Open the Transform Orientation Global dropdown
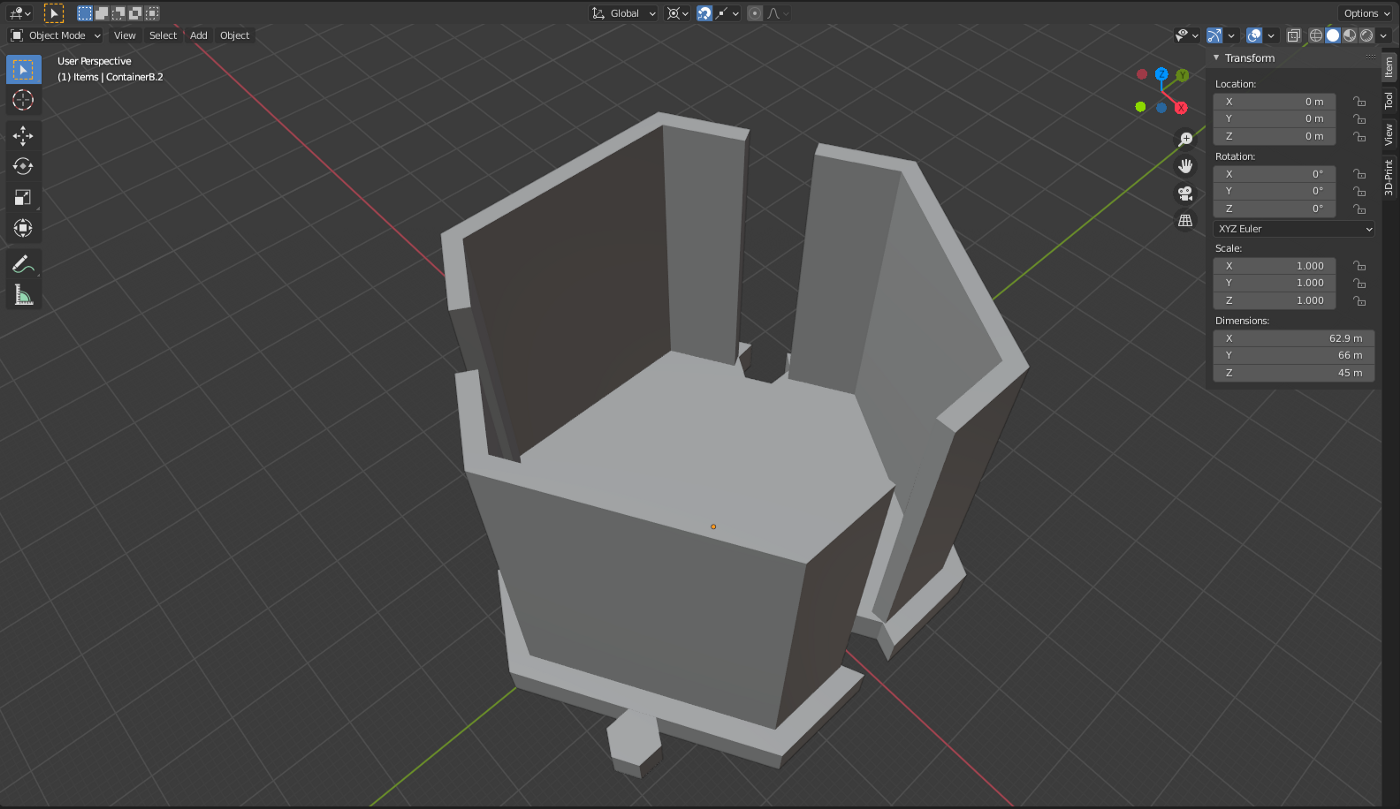Screen dimensions: 1400x809 pos(622,13)
